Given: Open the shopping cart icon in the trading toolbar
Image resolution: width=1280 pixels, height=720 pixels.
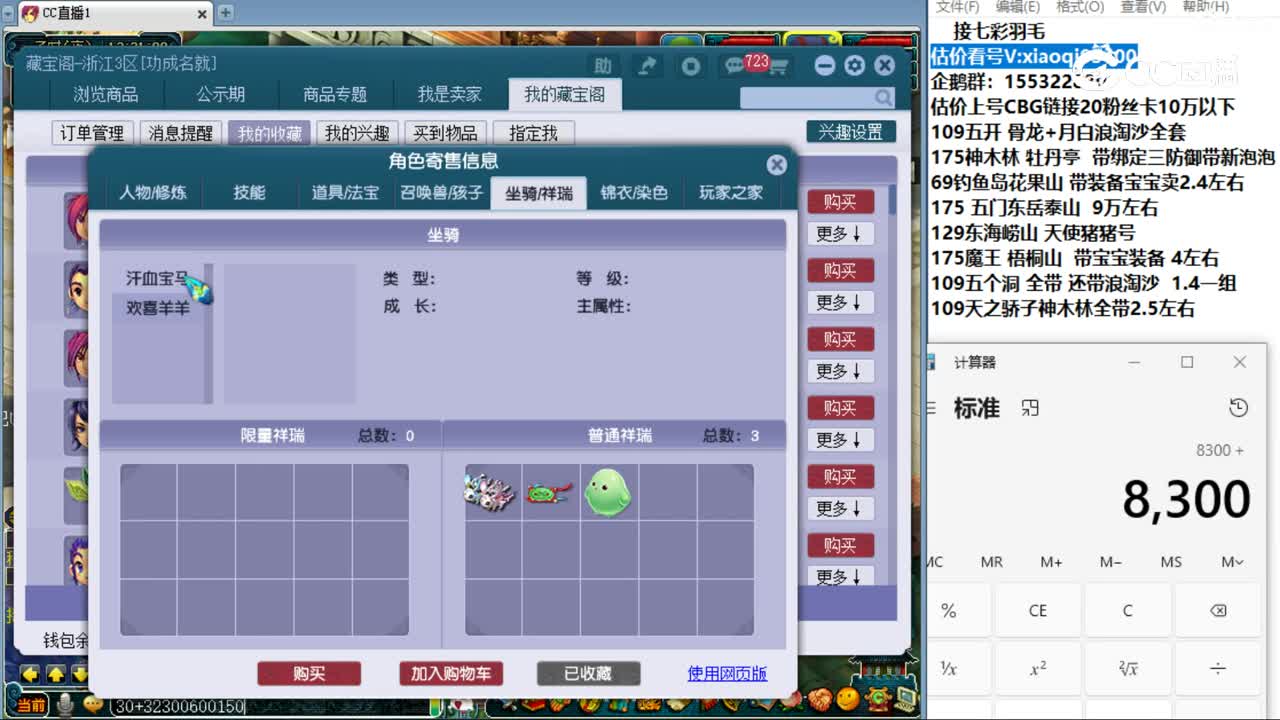Looking at the screenshot, I should point(778,65).
